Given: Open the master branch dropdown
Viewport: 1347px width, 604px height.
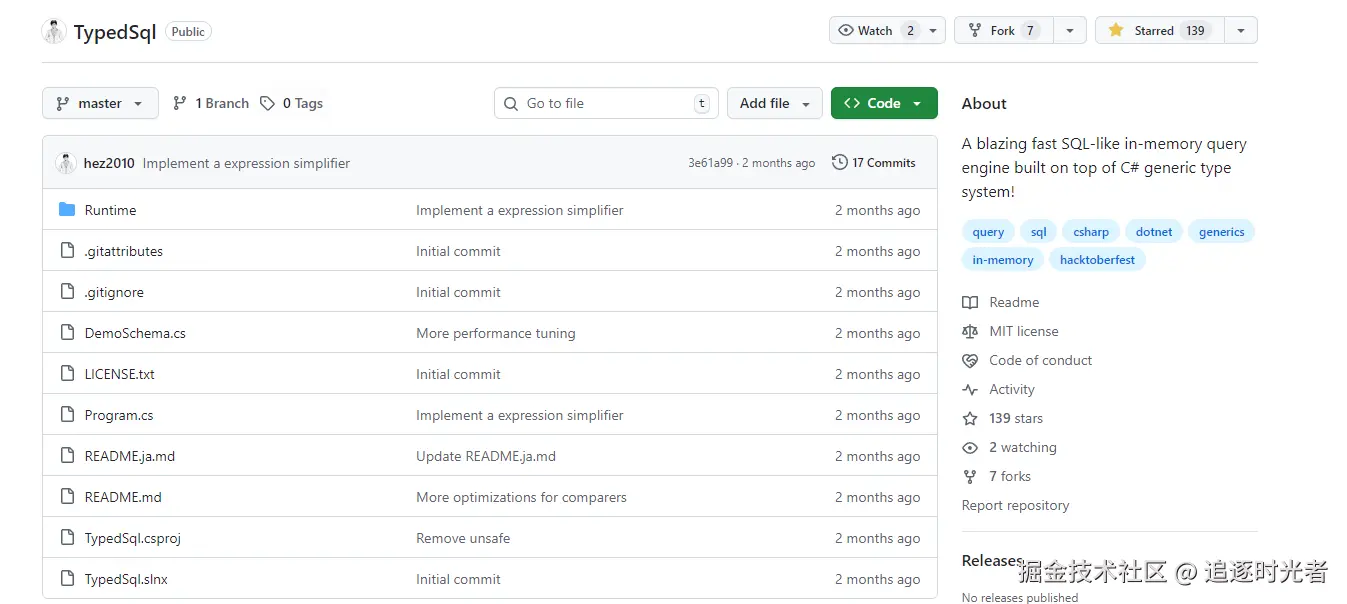Looking at the screenshot, I should tap(100, 103).
